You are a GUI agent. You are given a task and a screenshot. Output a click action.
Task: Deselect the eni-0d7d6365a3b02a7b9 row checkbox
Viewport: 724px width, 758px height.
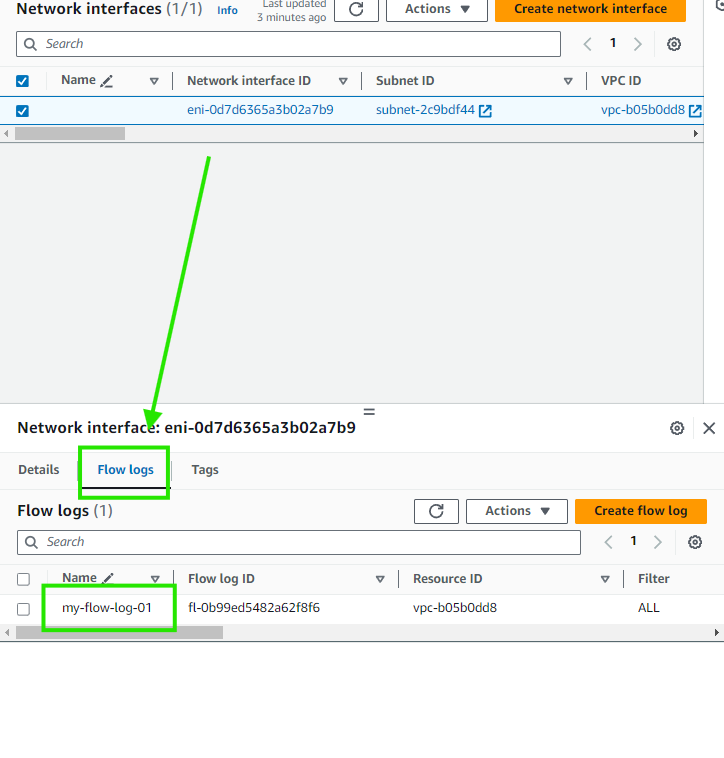pyautogui.click(x=23, y=111)
